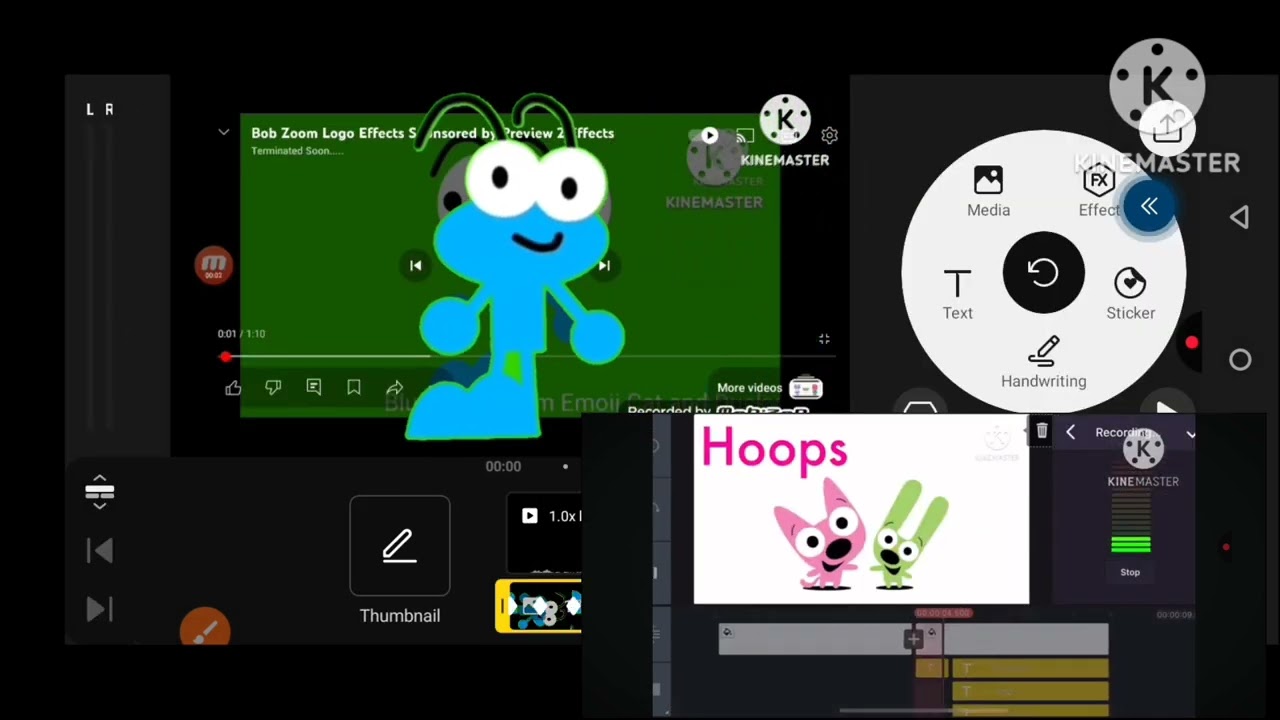The width and height of the screenshot is (1280, 720).
Task: Click the red record dot beside the radial menu
Action: 1191,343
